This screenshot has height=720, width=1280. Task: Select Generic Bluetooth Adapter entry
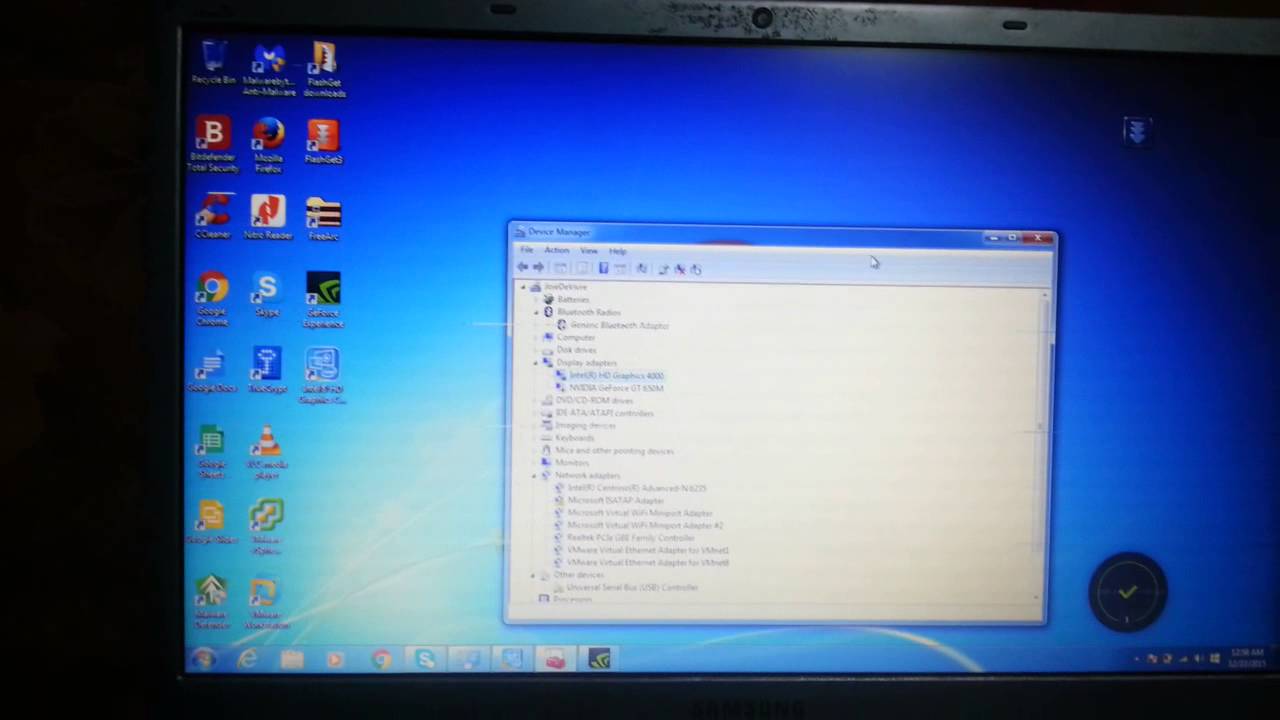click(619, 325)
